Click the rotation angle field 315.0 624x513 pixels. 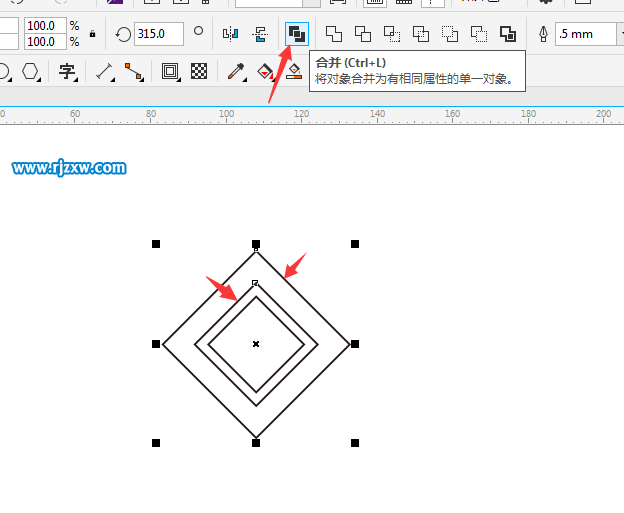click(x=159, y=34)
